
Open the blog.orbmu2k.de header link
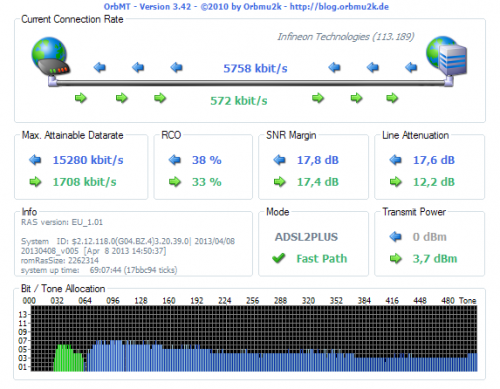(x=339, y=7)
